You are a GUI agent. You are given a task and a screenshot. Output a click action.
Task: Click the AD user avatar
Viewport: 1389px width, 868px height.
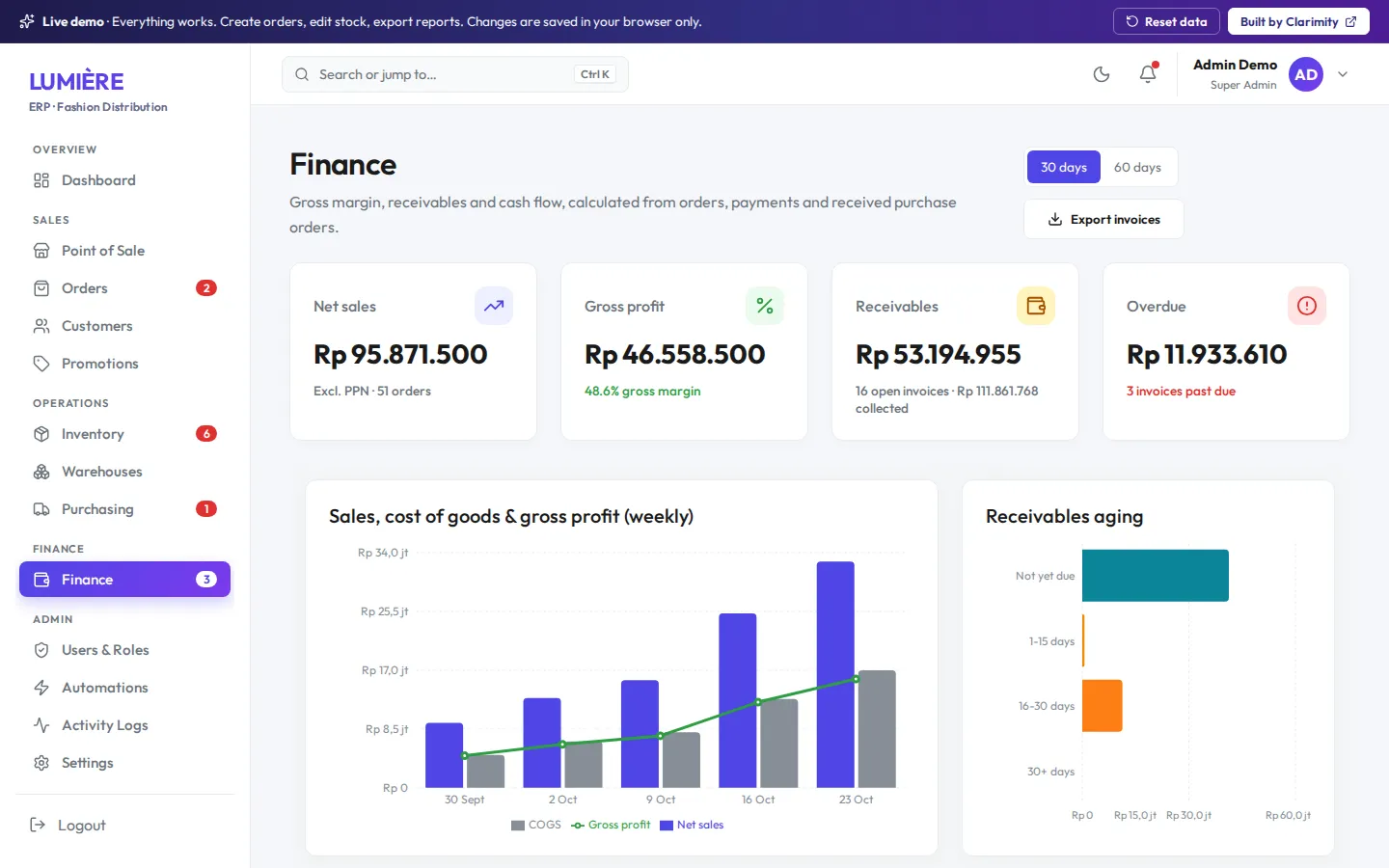pyautogui.click(x=1306, y=74)
